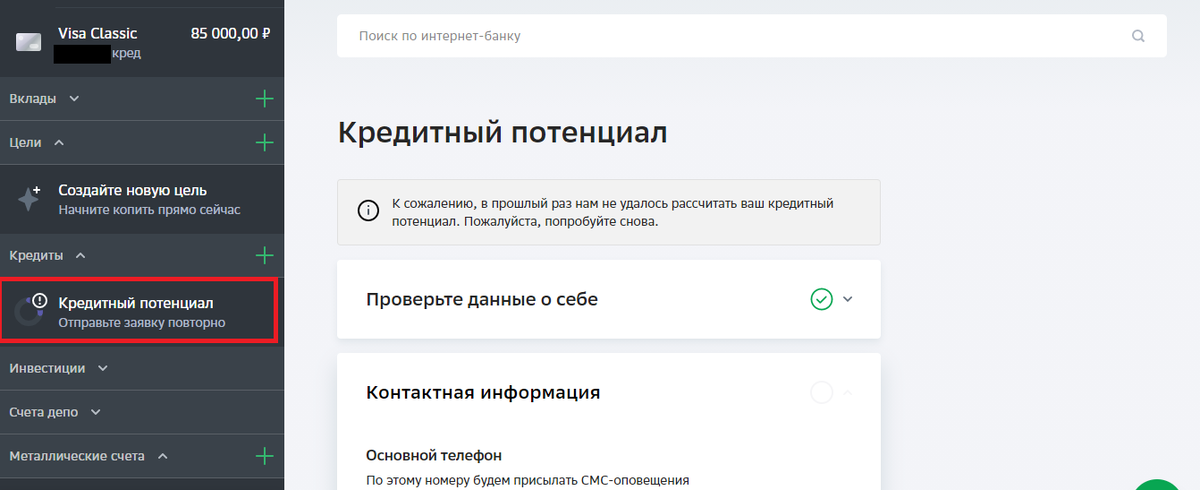Collapse Металлические счета section chevron
The height and width of the screenshot is (490, 1200).
(x=162, y=456)
